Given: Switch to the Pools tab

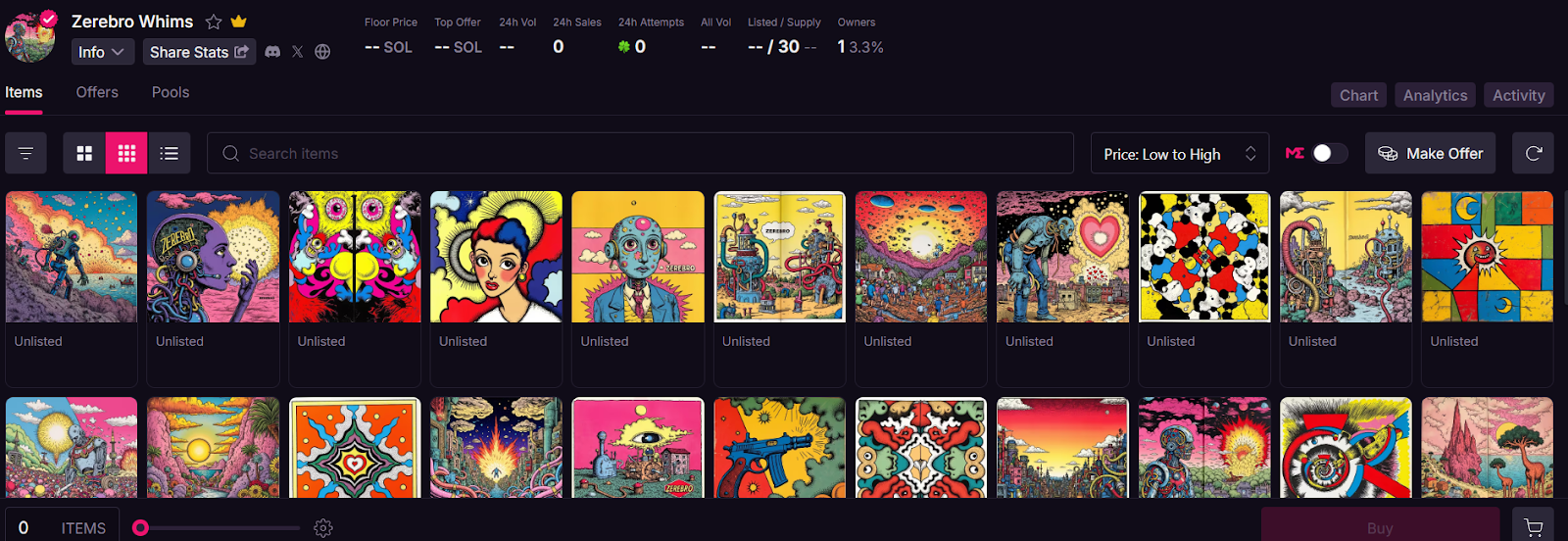Looking at the screenshot, I should 171,92.
